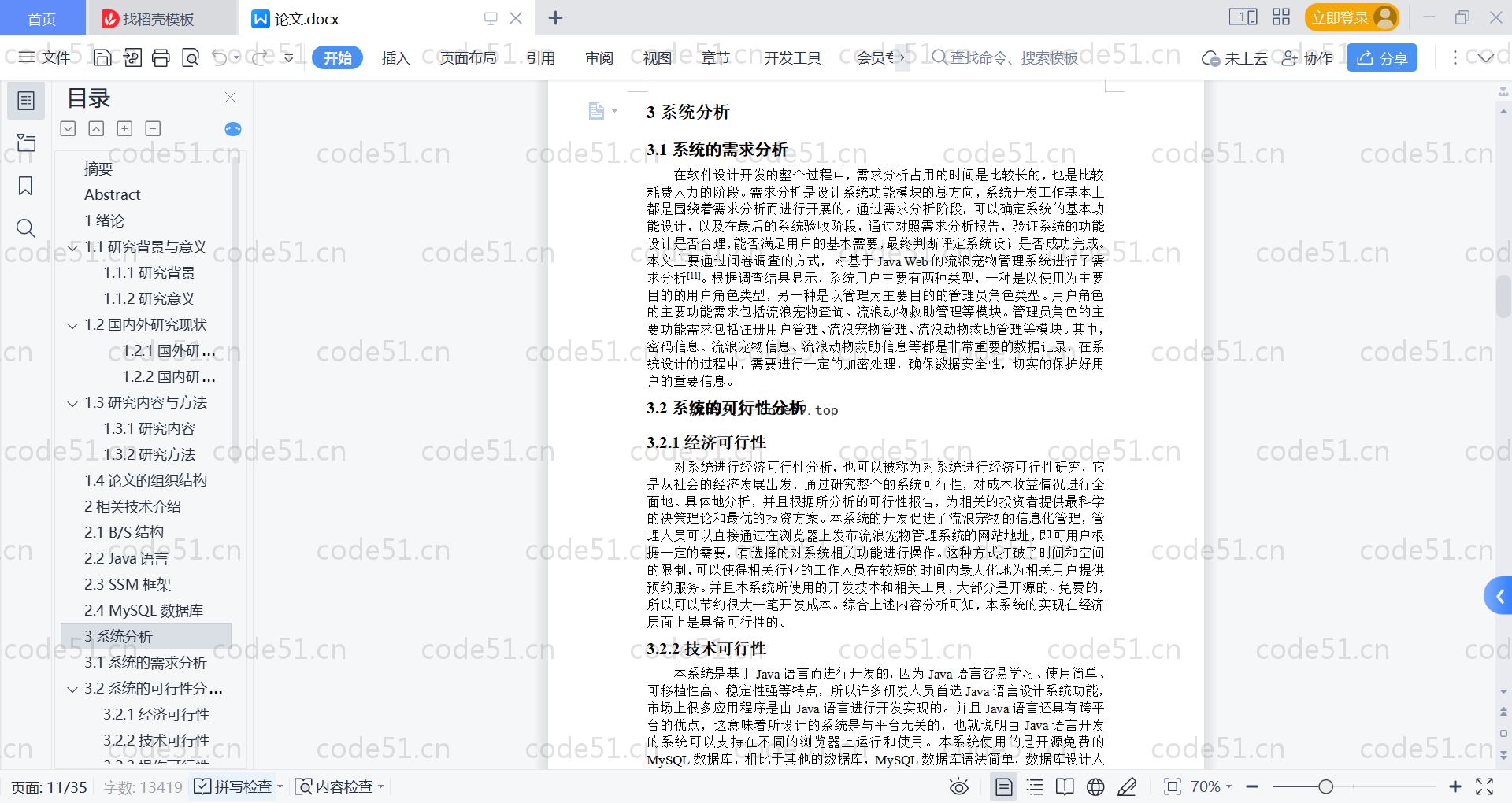1512x803 pixels.
Task: Click the zoom in plus button
Action: tap(1455, 786)
